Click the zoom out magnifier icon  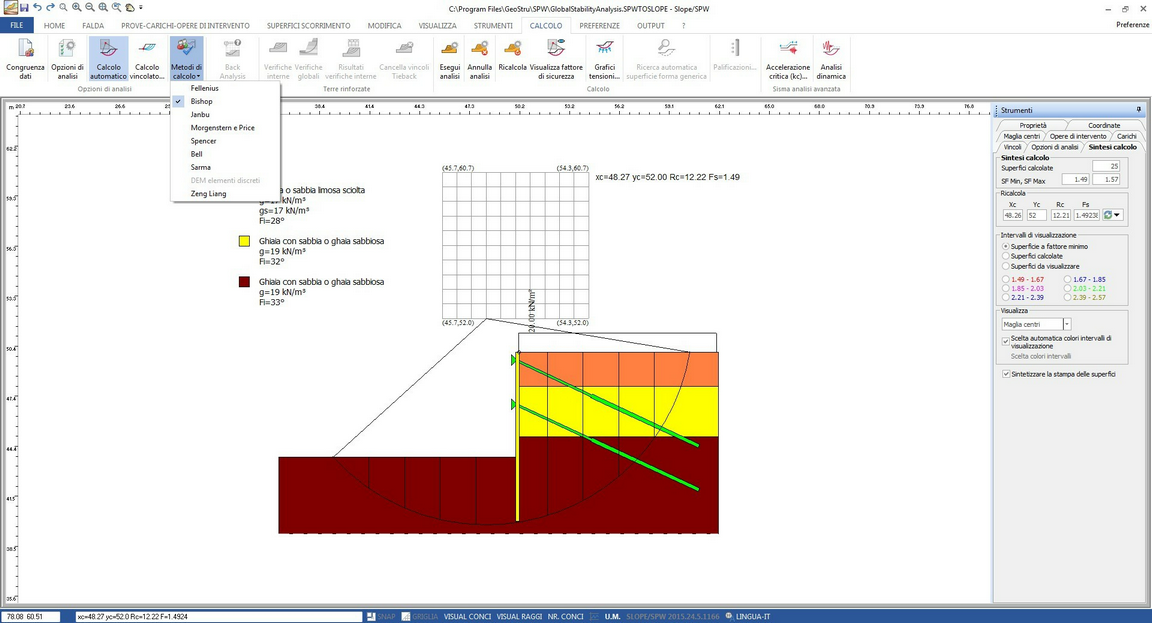(x=90, y=7)
